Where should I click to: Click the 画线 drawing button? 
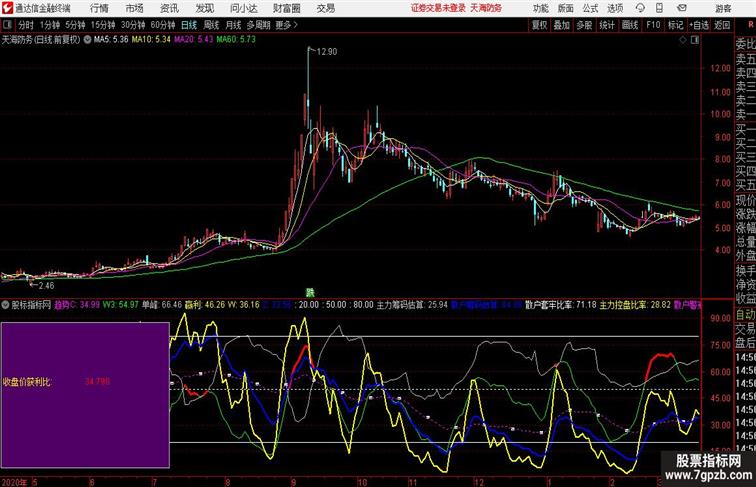pyautogui.click(x=630, y=25)
